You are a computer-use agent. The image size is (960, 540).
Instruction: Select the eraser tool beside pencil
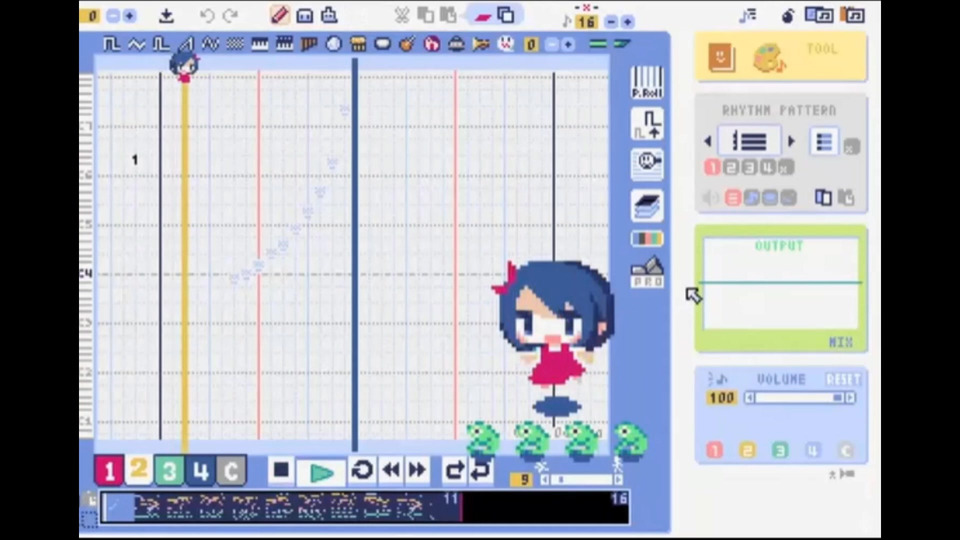point(305,15)
